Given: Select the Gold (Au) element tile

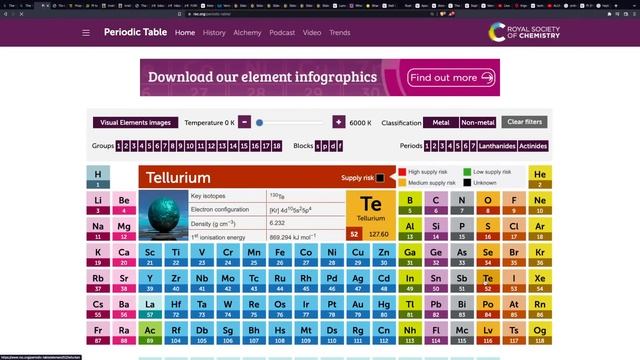Looking at the screenshot, I should 358,307.
